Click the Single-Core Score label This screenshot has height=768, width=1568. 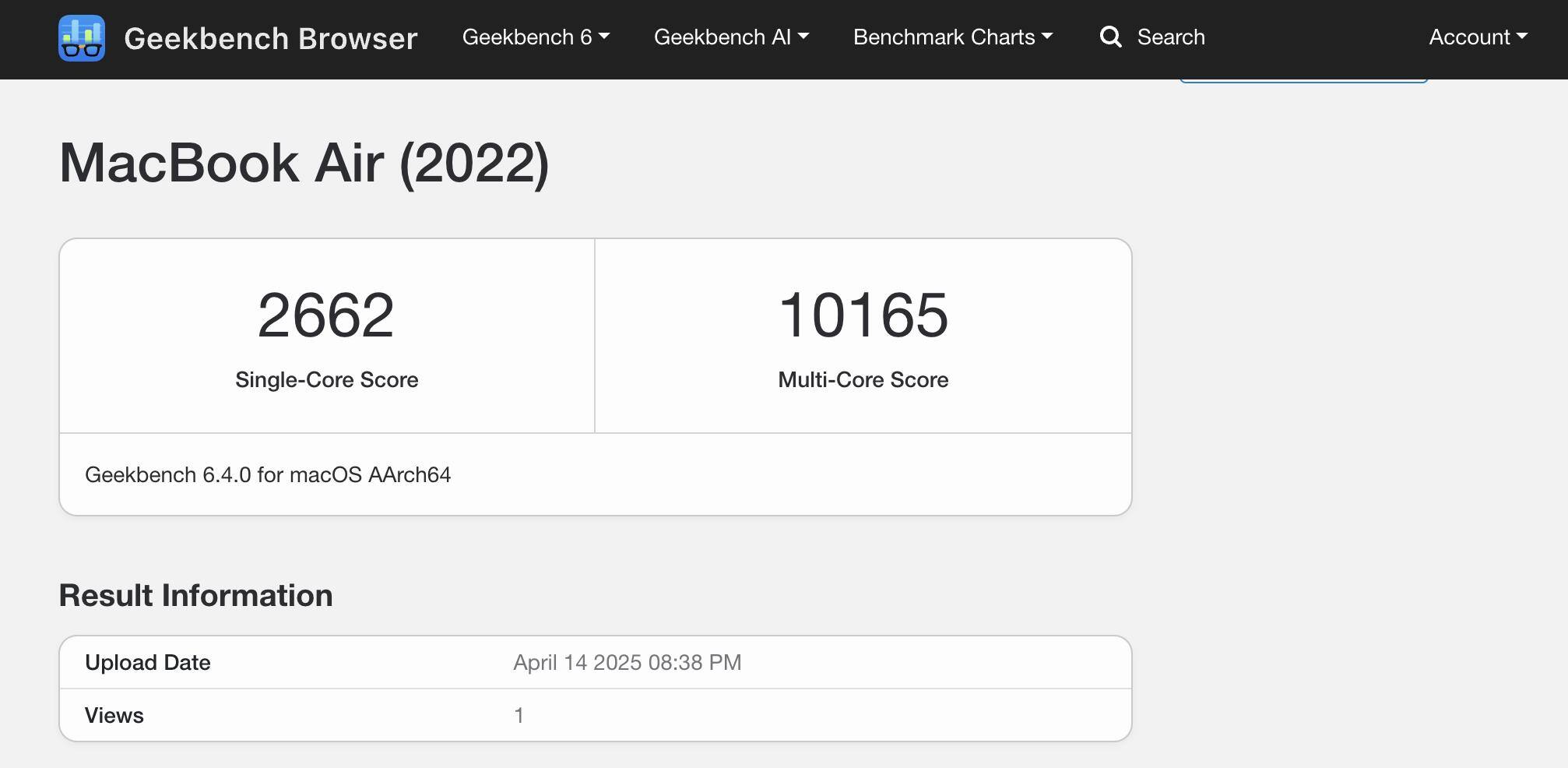[x=326, y=380]
